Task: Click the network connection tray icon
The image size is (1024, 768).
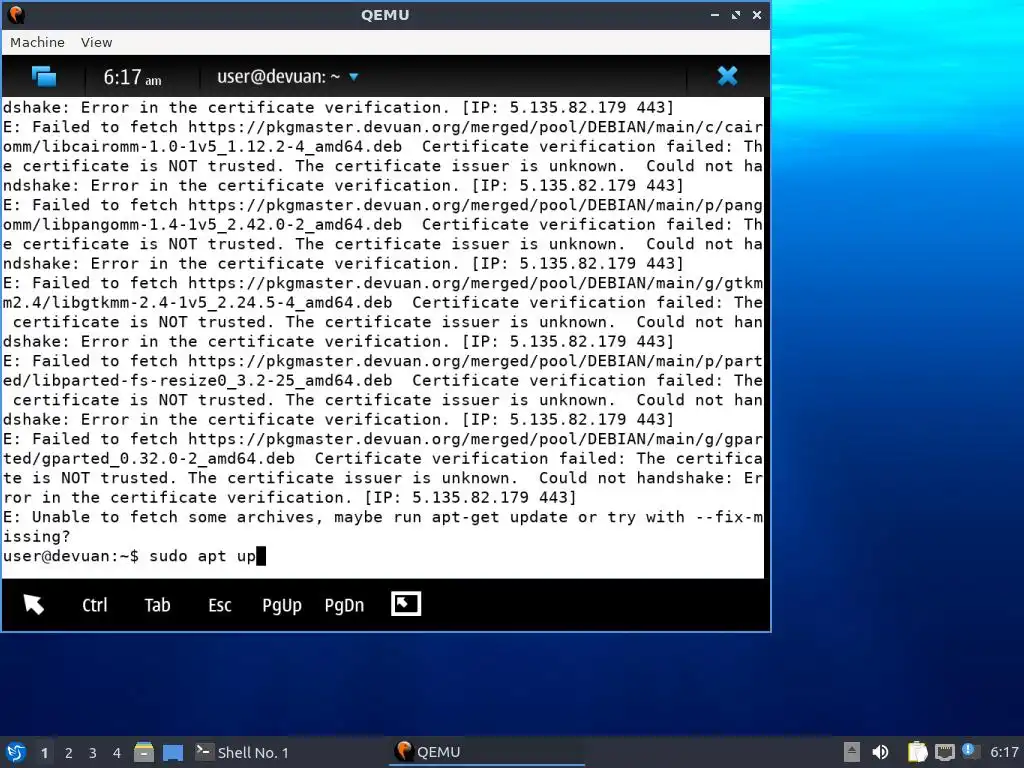Action: click(945, 752)
